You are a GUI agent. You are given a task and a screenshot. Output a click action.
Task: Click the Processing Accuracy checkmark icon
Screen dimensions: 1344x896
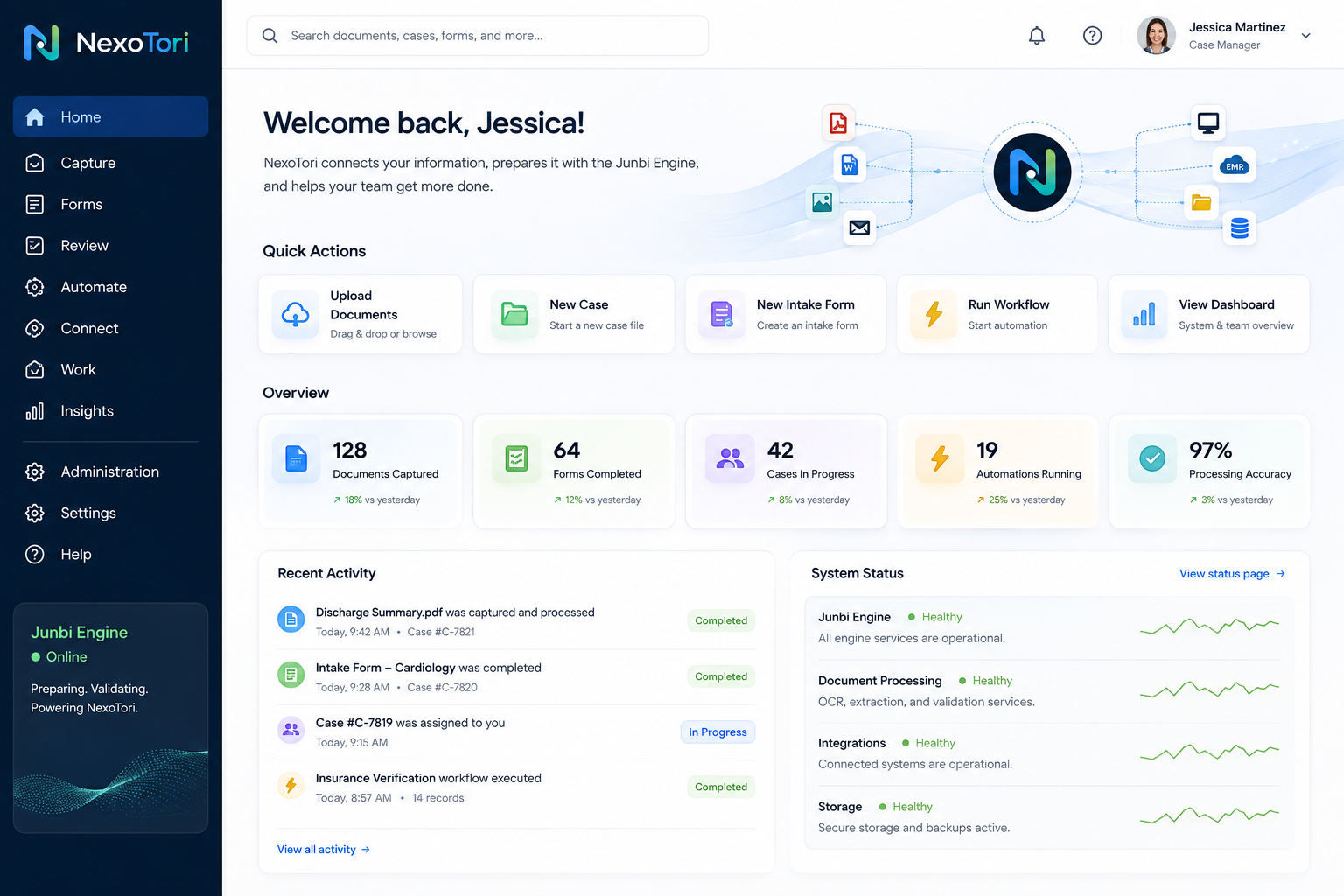click(1152, 458)
